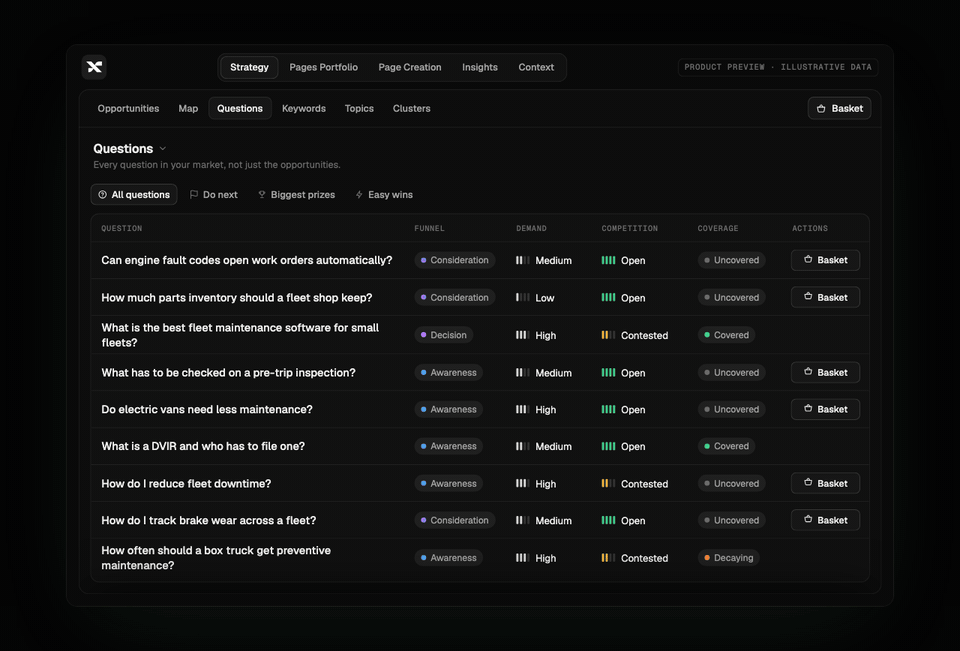Open 'Do electric vans need less maintenance?'
This screenshot has height=651, width=960.
coord(207,409)
